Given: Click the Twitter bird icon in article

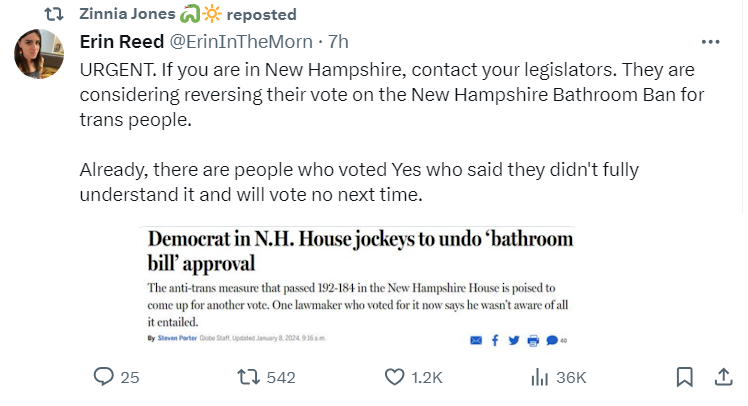Looking at the screenshot, I should point(514,340).
